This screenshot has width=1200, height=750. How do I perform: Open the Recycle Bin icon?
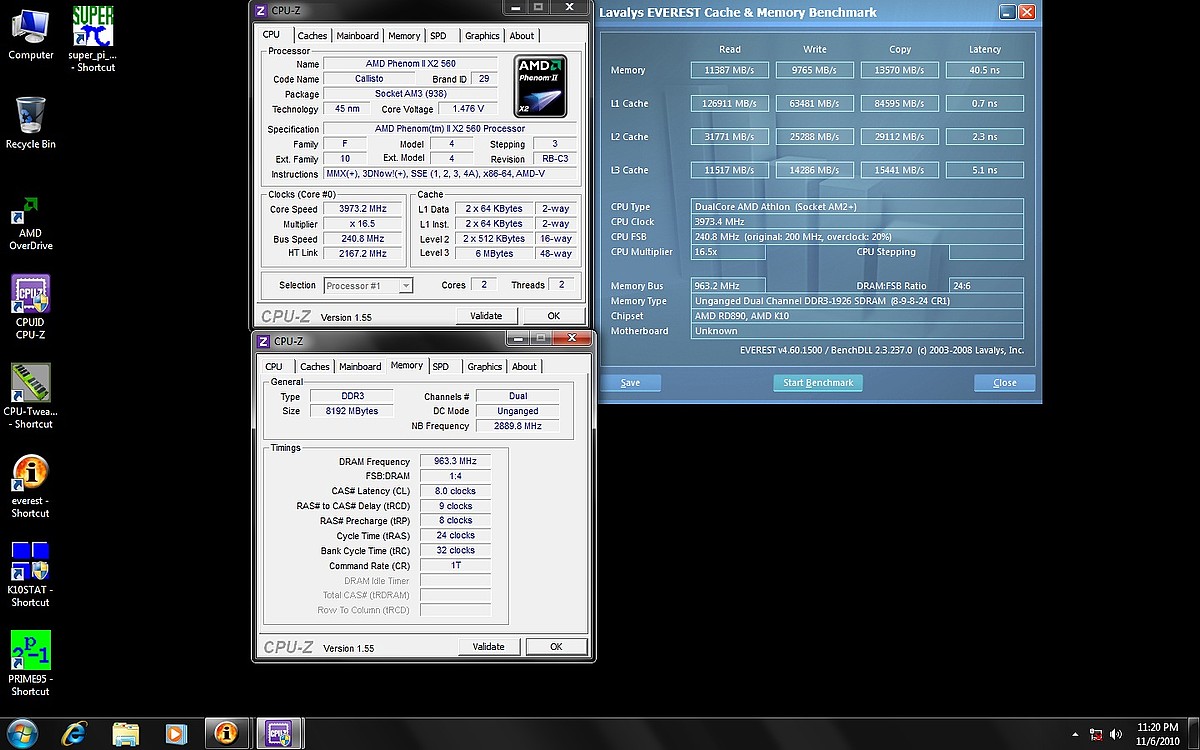30,122
